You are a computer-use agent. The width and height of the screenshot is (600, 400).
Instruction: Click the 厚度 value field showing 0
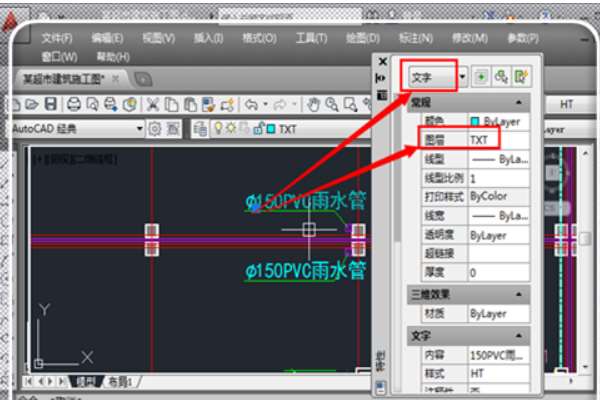(x=499, y=273)
